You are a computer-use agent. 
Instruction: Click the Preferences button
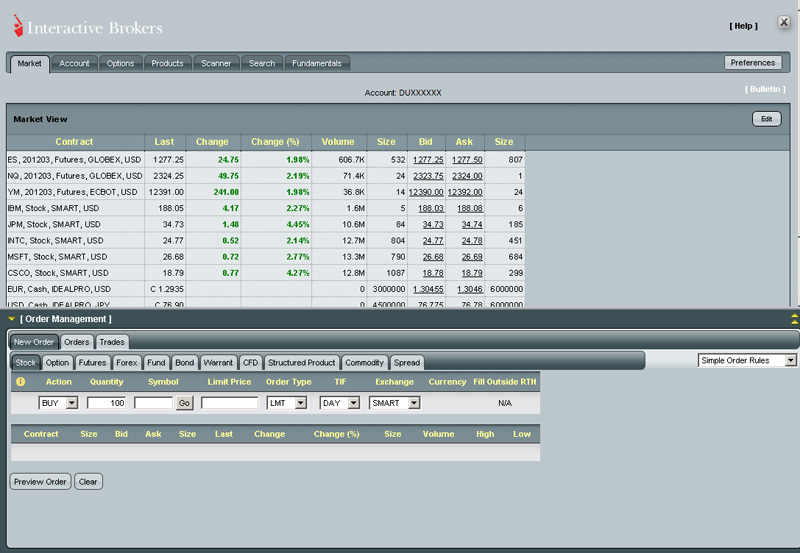pyautogui.click(x=752, y=62)
